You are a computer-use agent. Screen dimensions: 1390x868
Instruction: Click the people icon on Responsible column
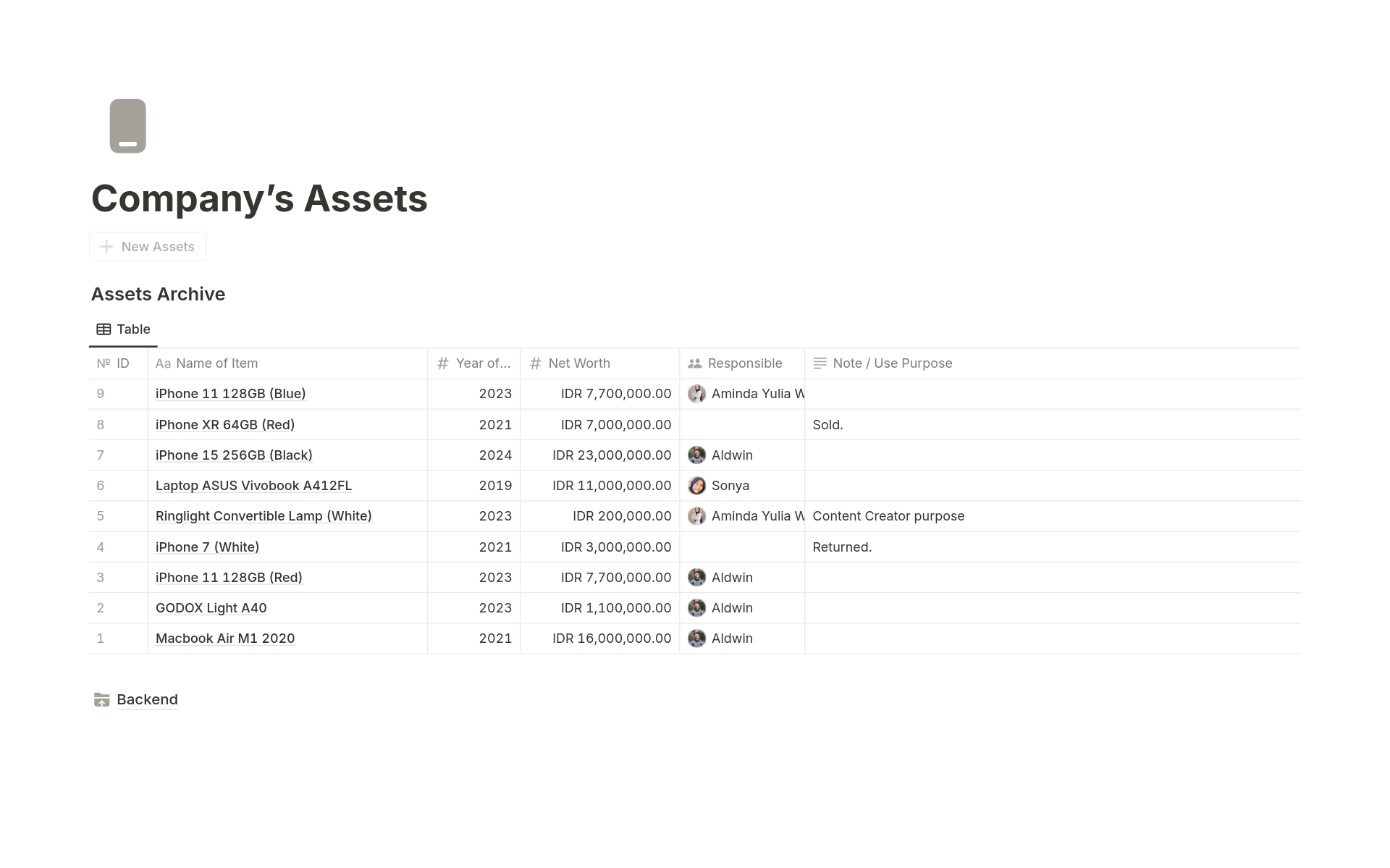click(696, 363)
